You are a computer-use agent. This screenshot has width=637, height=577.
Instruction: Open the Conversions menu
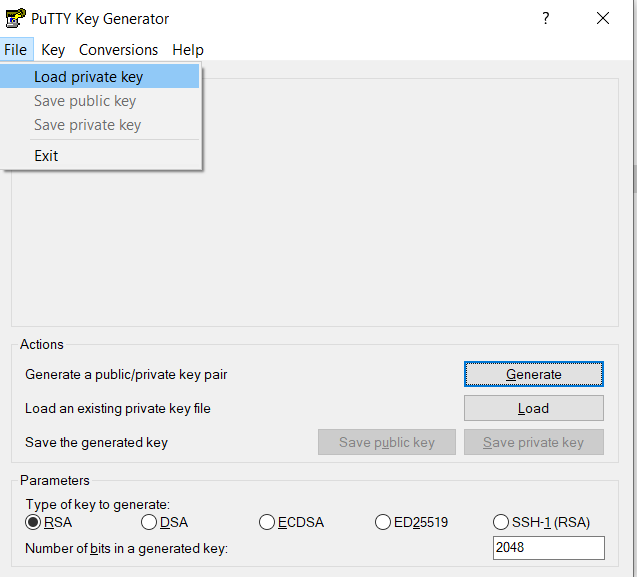[x=118, y=50]
